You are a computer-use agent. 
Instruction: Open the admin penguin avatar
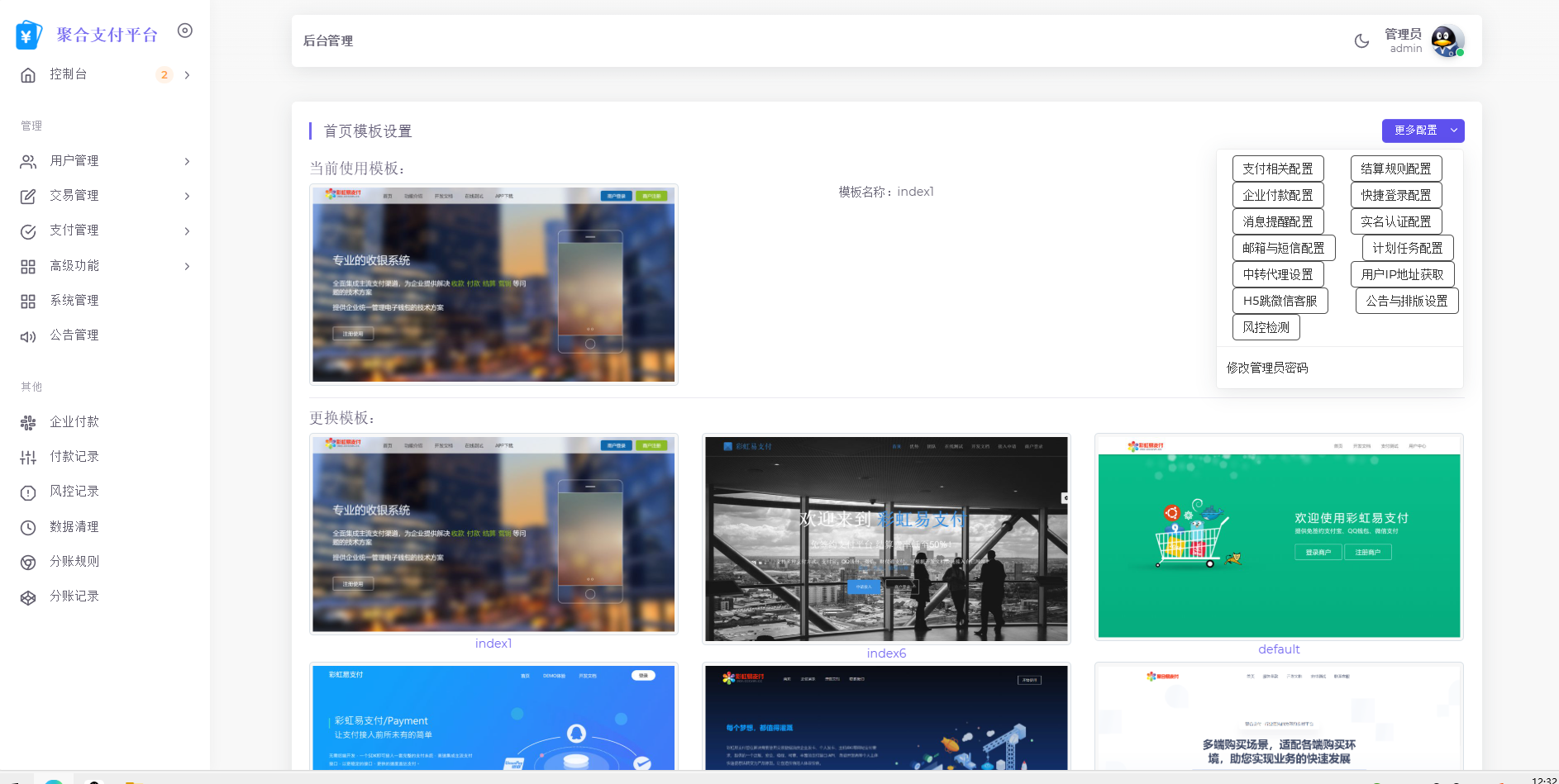click(1447, 41)
